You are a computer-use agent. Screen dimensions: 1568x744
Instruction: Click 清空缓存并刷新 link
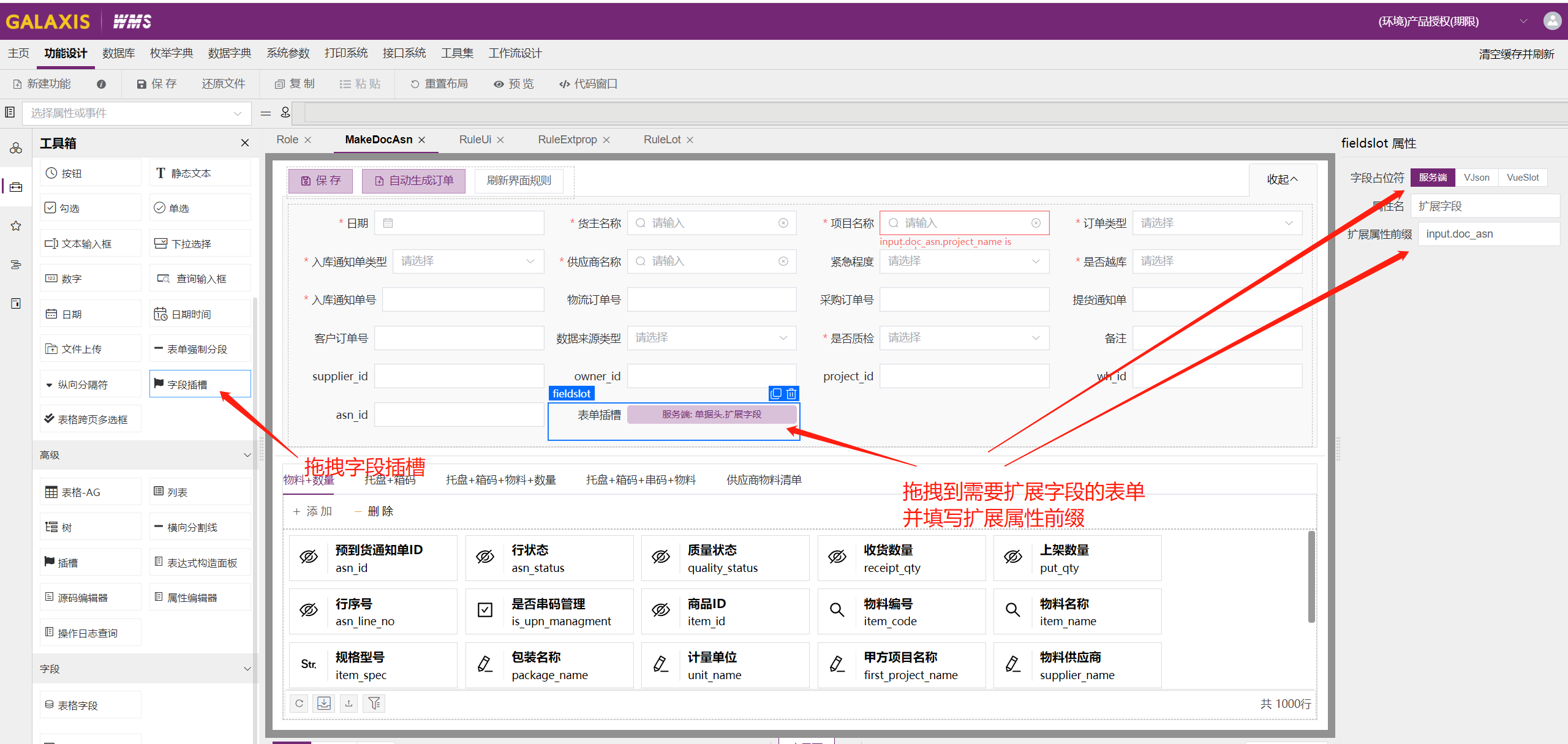(1517, 54)
